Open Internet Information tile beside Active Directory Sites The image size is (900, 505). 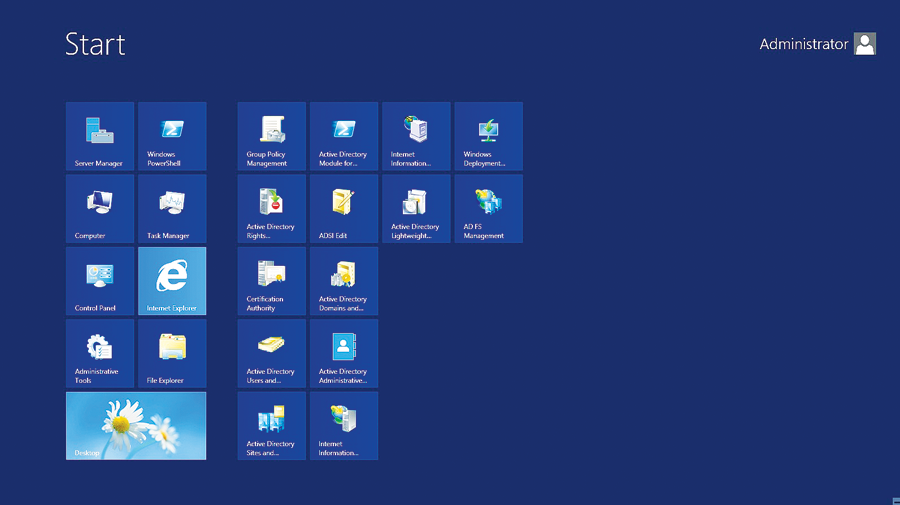tap(344, 426)
